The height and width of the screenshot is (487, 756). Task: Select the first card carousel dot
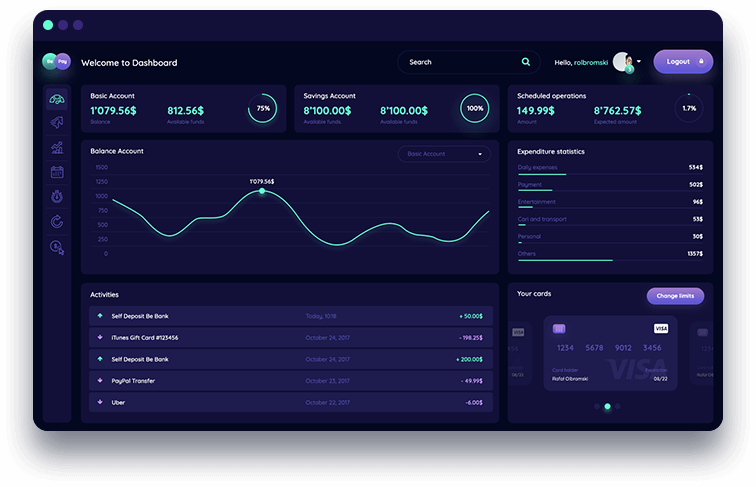(596, 407)
